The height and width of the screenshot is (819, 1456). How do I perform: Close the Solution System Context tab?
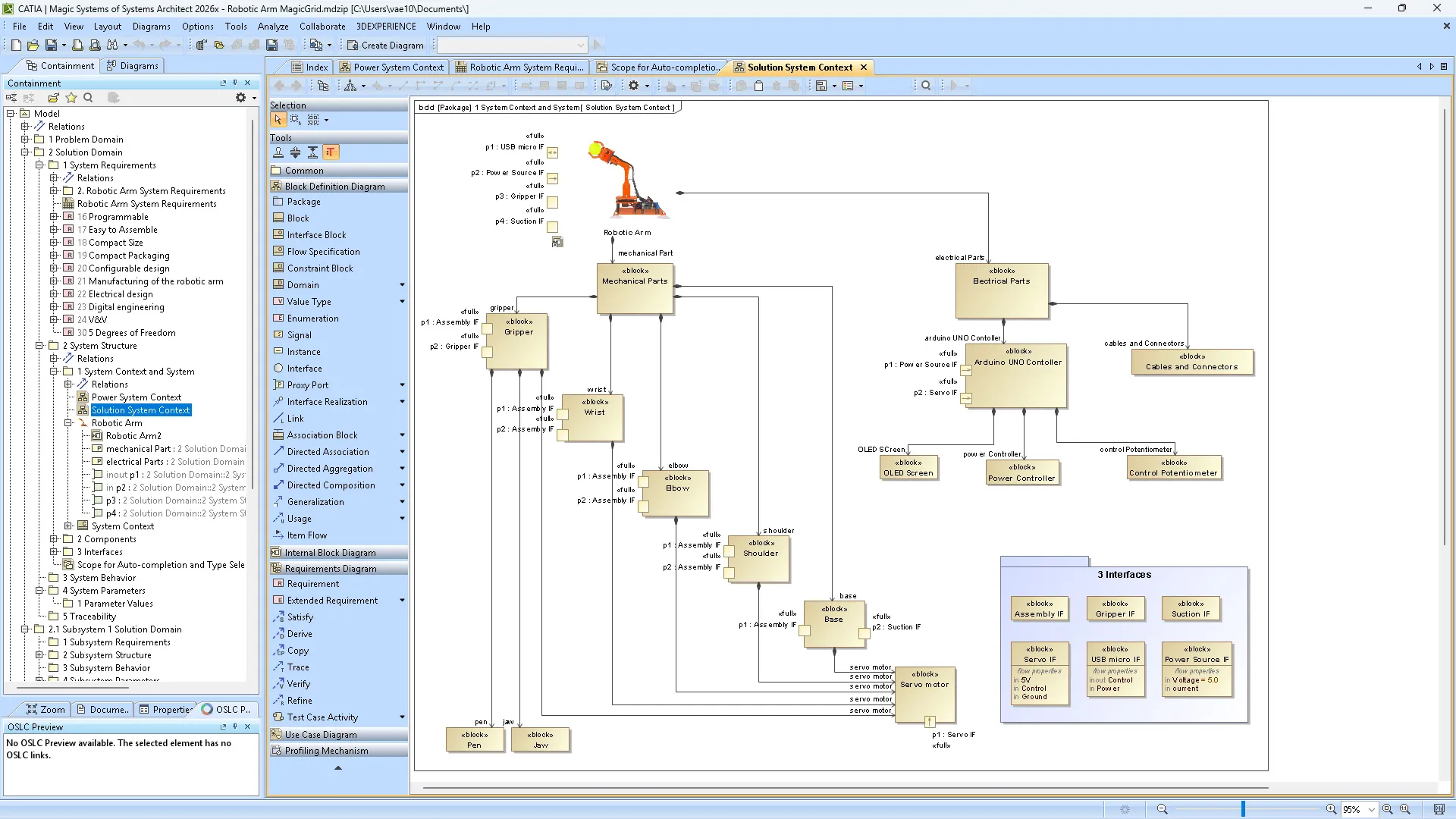tap(863, 67)
